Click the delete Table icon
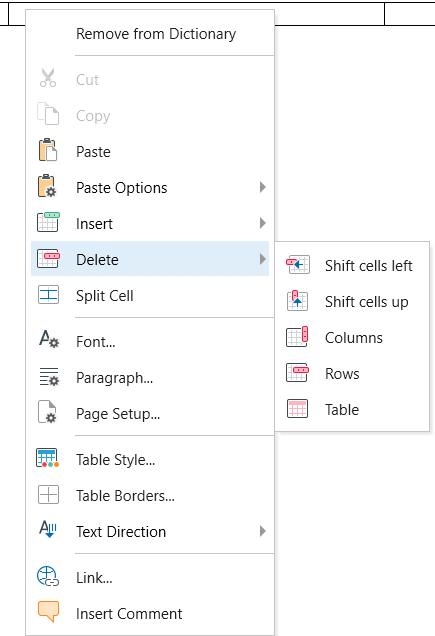Image resolution: width=435 pixels, height=636 pixels. click(297, 409)
